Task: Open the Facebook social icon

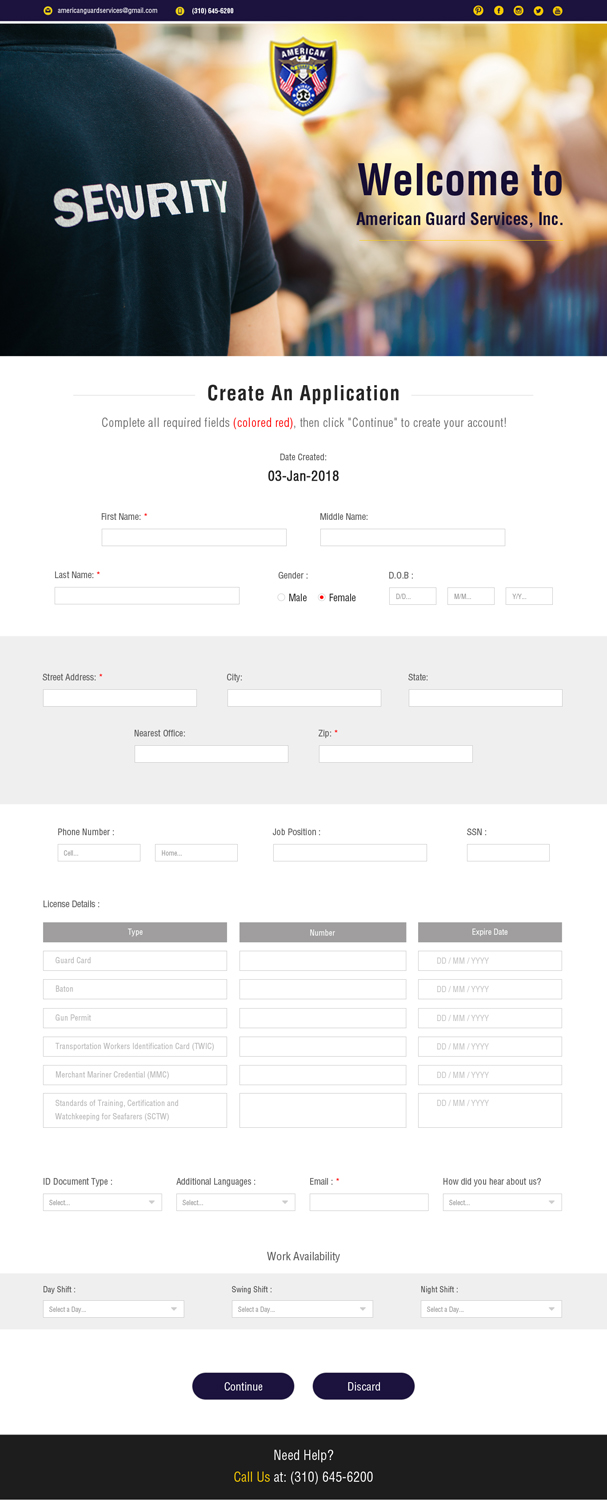Action: click(498, 10)
